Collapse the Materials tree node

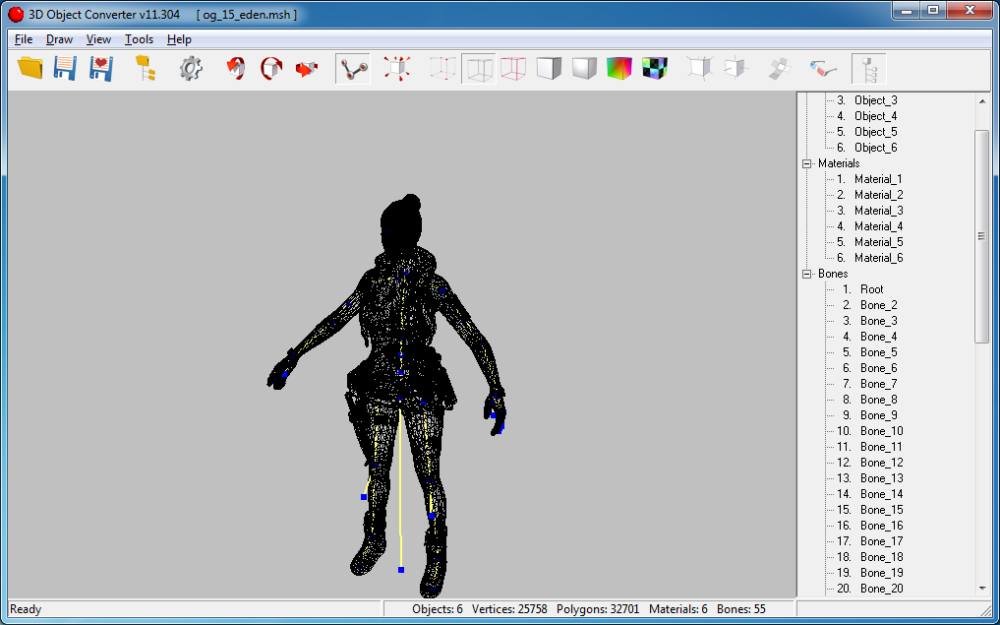(807, 163)
